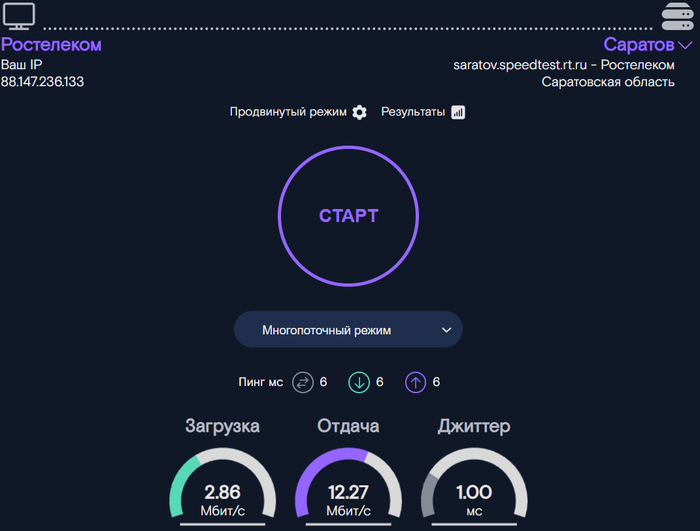Click the download ping arrow icon

(359, 382)
